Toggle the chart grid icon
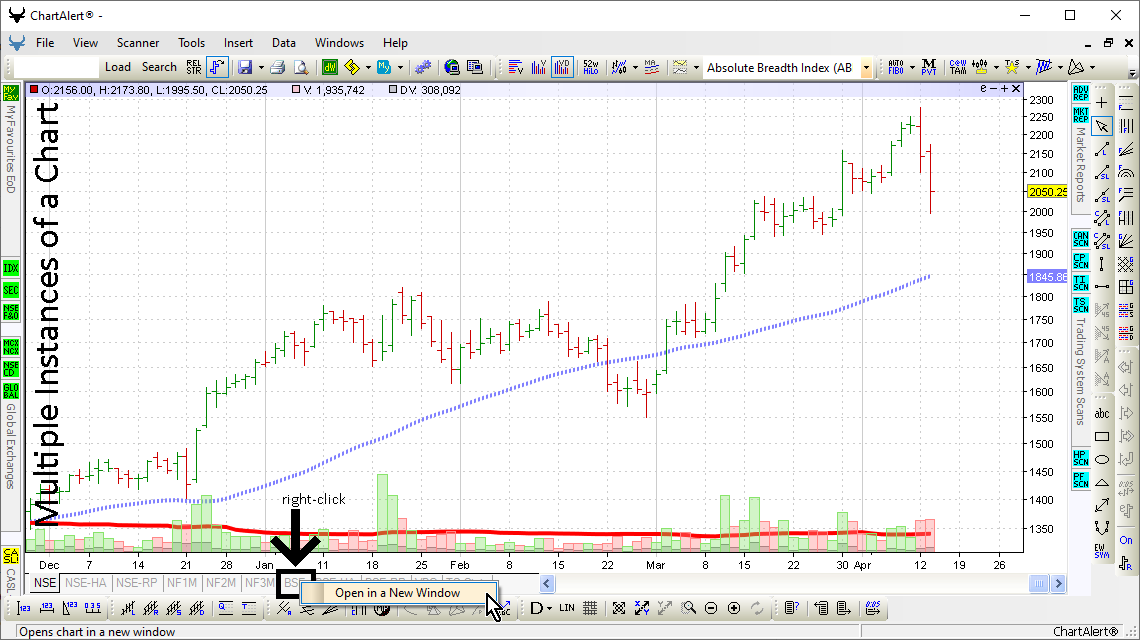Image resolution: width=1140 pixels, height=640 pixels. point(590,608)
